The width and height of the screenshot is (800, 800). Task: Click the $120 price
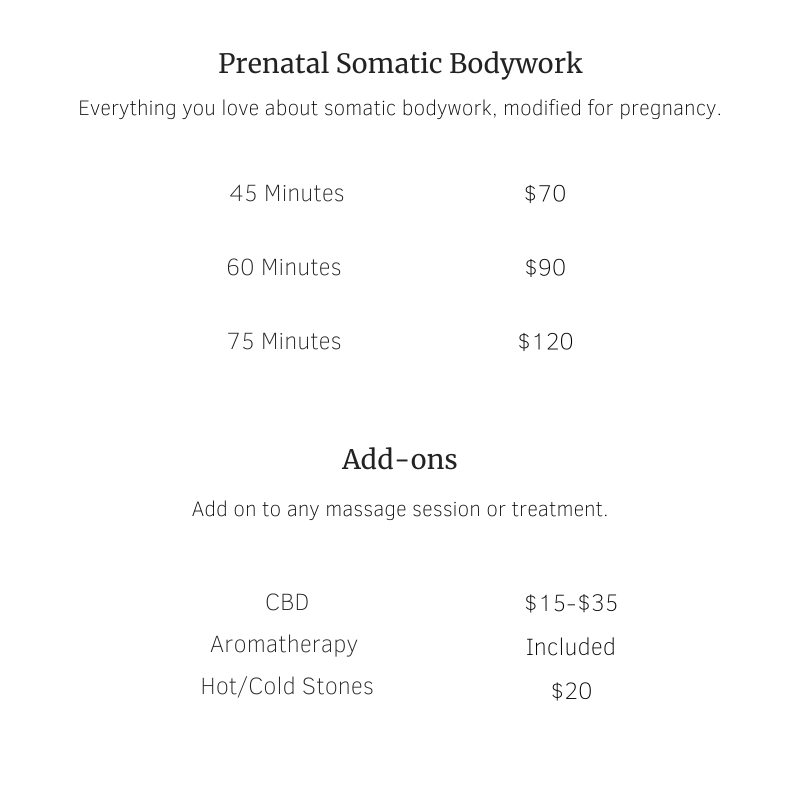click(x=545, y=342)
